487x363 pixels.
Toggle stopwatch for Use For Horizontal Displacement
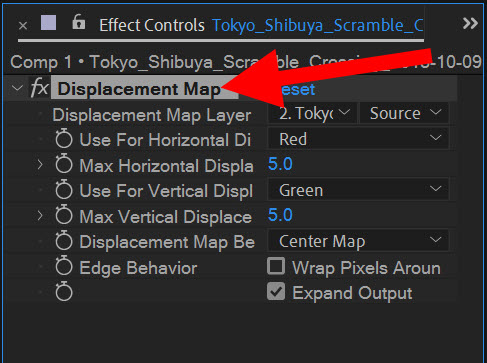pyautogui.click(x=64, y=138)
